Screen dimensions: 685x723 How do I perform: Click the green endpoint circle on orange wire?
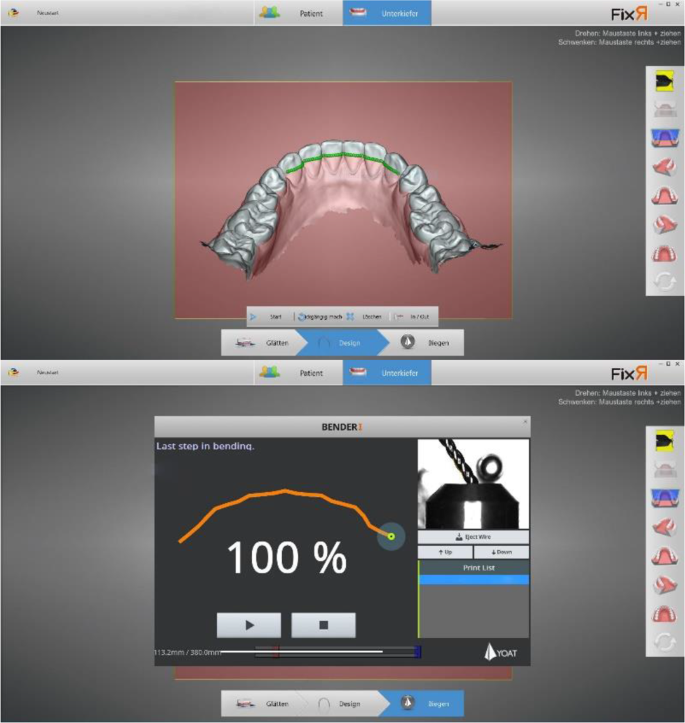pyautogui.click(x=391, y=536)
